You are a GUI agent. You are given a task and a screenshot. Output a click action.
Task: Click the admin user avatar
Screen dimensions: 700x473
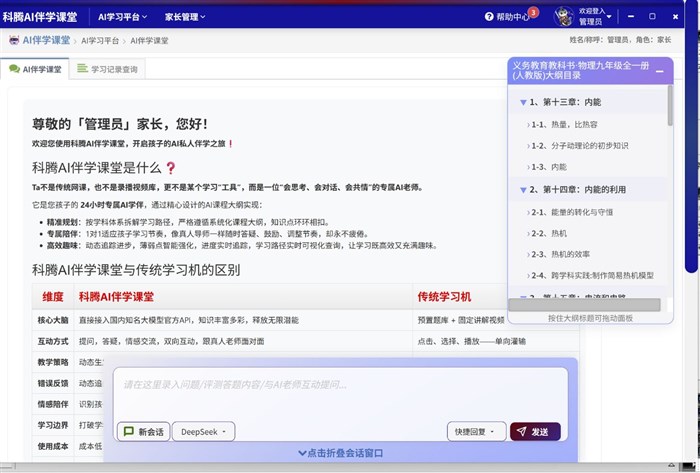click(x=563, y=17)
